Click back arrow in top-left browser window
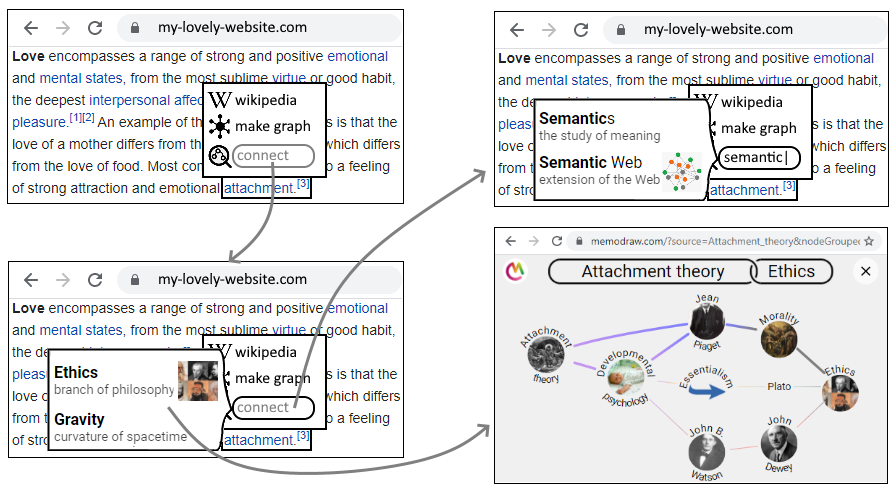895x492 pixels. point(31,27)
